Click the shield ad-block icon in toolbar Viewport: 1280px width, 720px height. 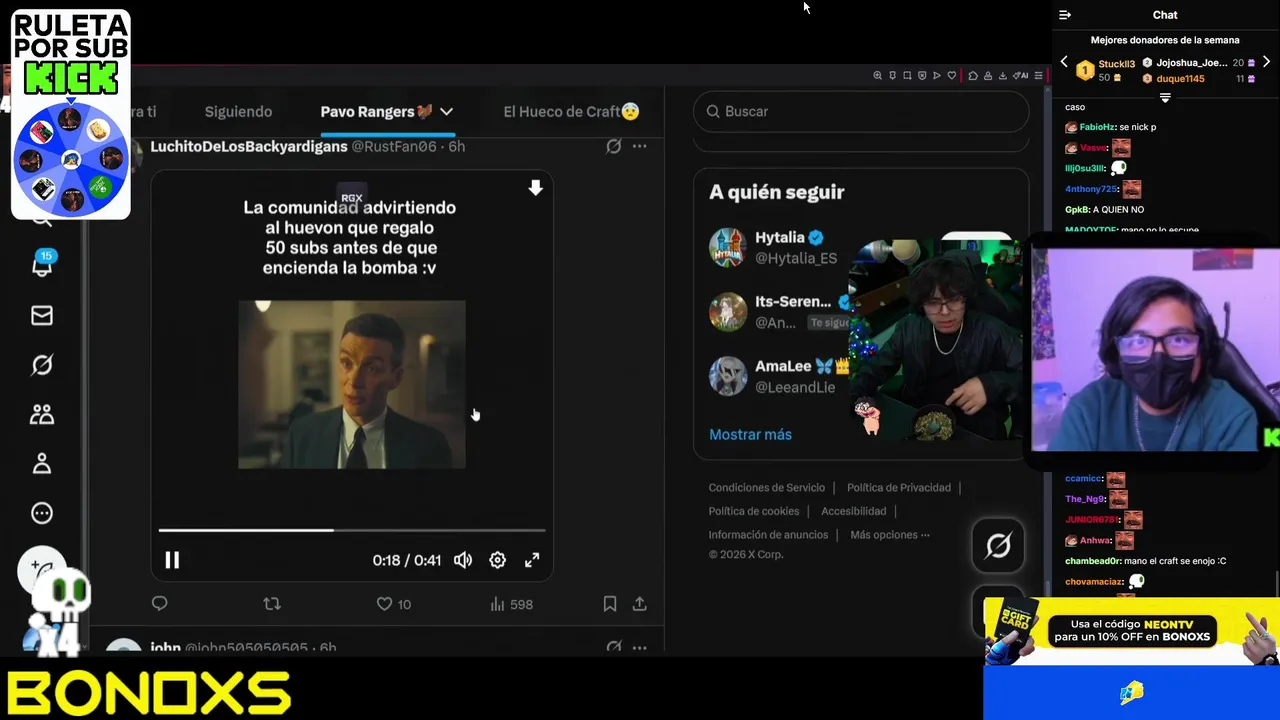tap(922, 75)
